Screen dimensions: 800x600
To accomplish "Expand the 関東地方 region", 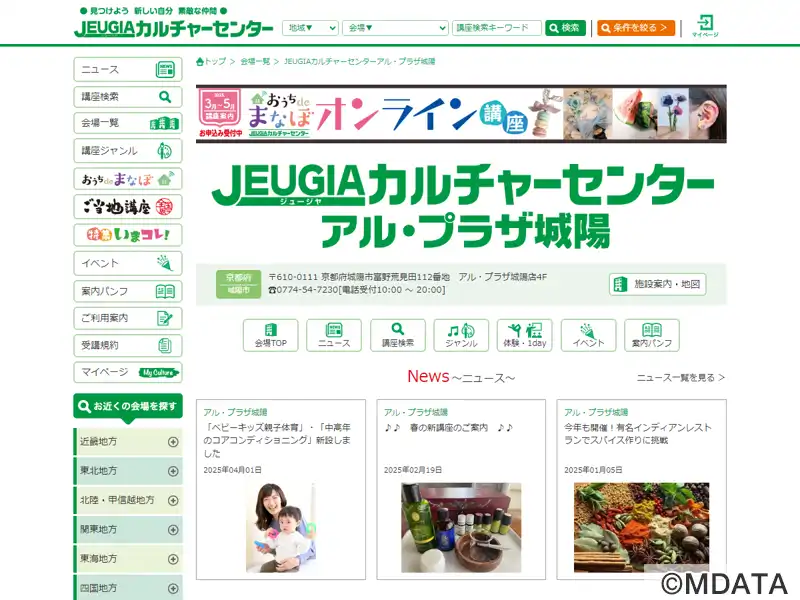I will (x=128, y=530).
